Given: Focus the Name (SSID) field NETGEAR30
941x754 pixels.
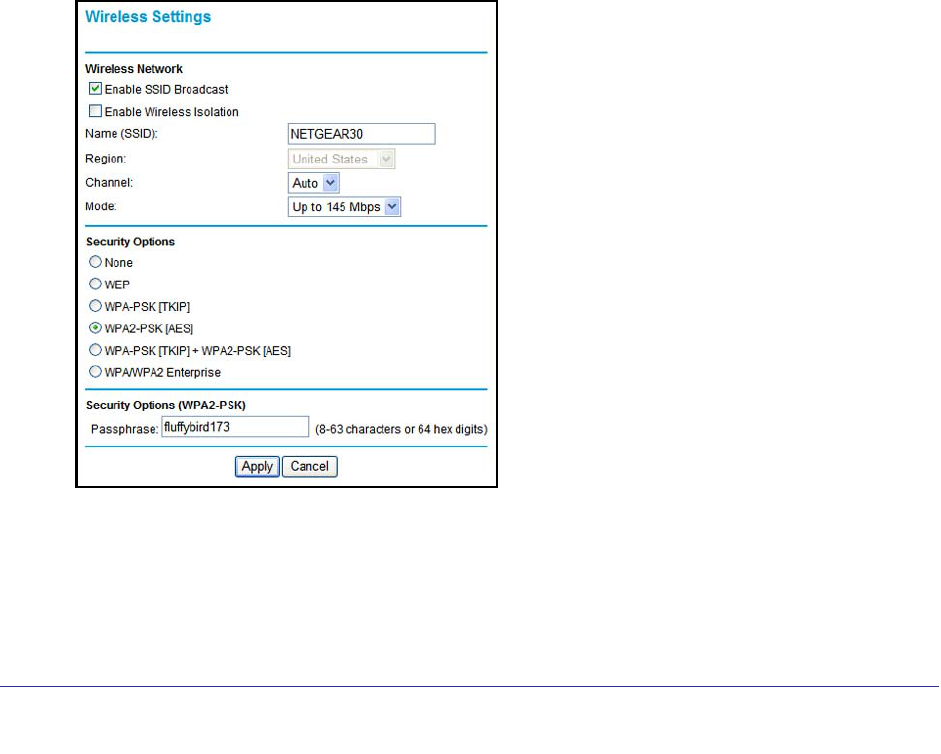Looking at the screenshot, I should (362, 134).
